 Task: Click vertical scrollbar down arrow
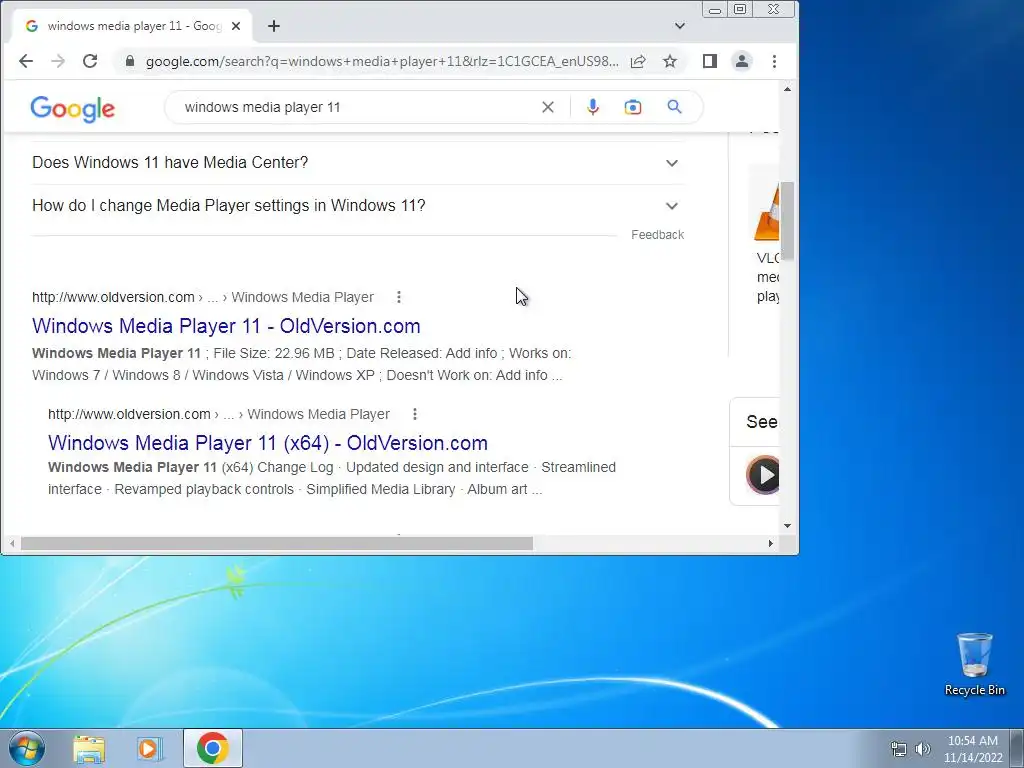pos(788,526)
